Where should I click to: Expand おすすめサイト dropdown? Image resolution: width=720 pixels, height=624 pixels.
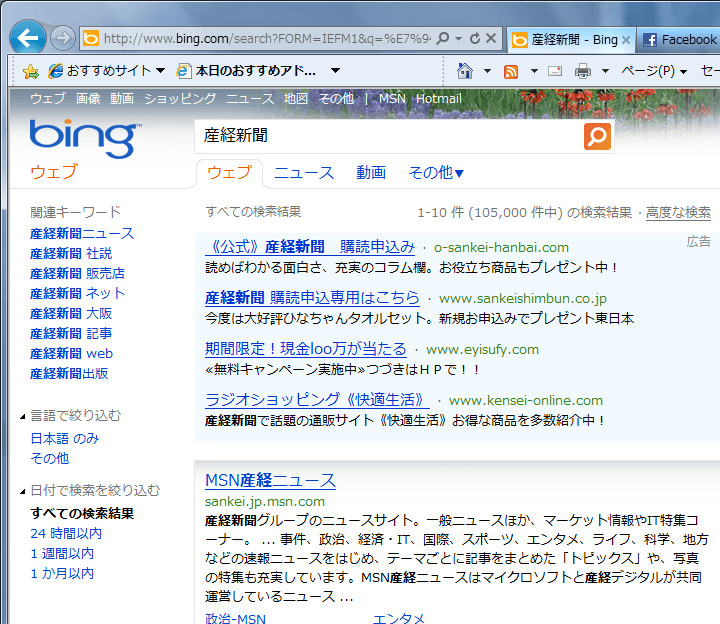click(x=160, y=71)
